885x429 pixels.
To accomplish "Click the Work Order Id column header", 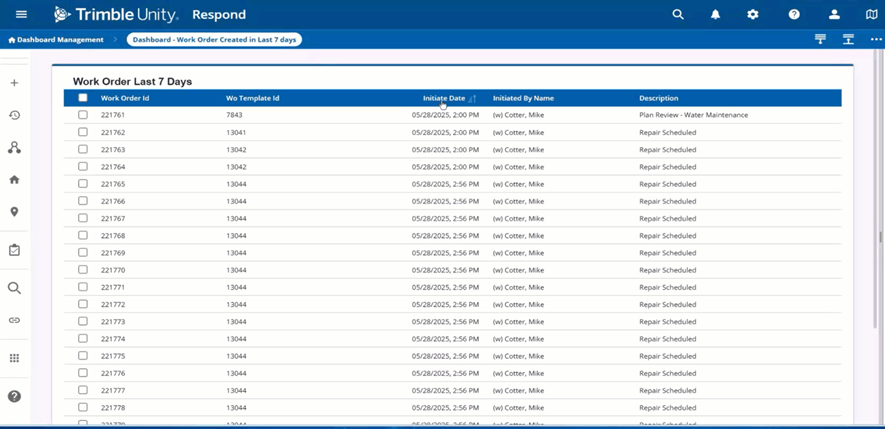I will tap(125, 98).
